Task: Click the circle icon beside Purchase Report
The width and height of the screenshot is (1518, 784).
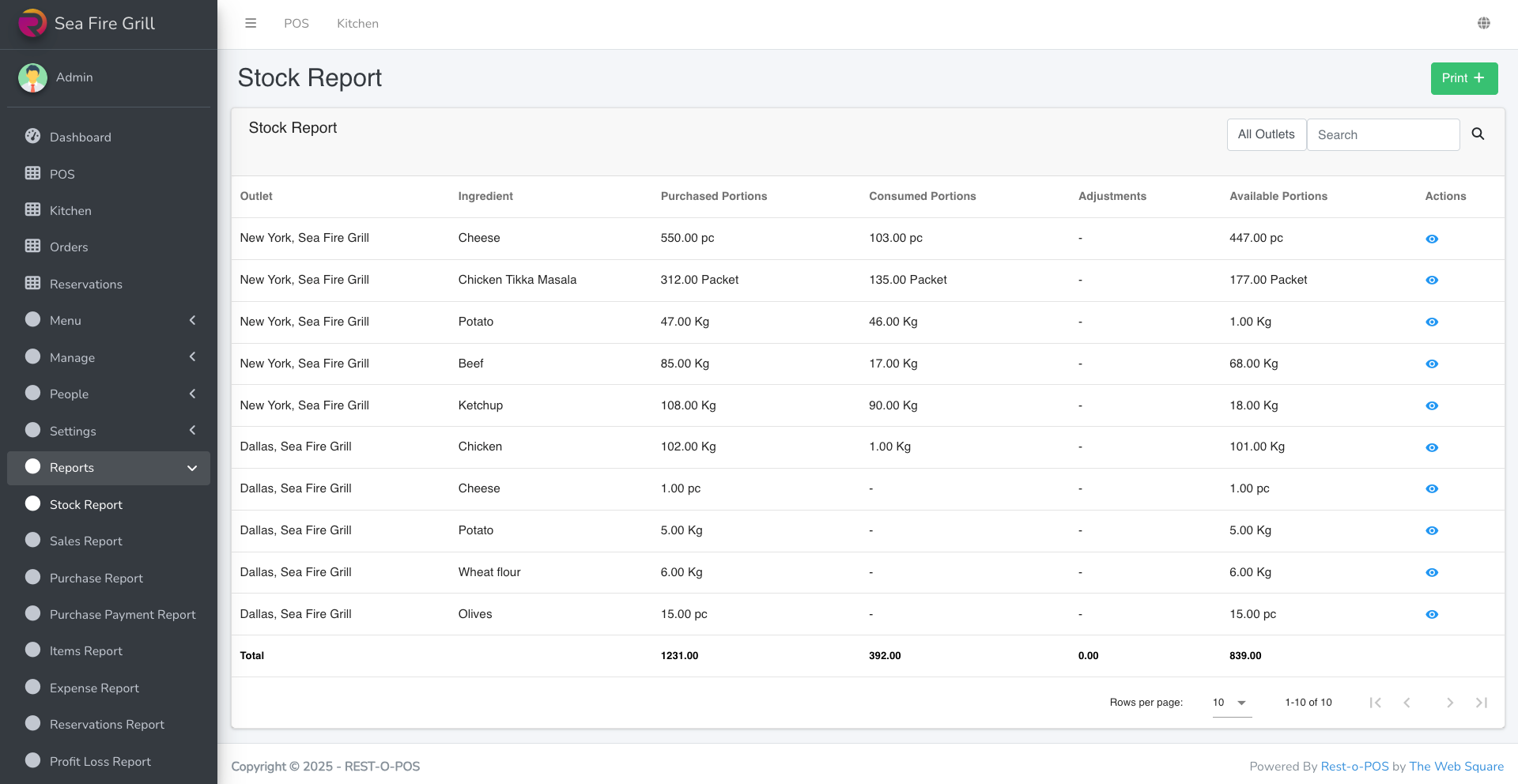Action: coord(32,577)
